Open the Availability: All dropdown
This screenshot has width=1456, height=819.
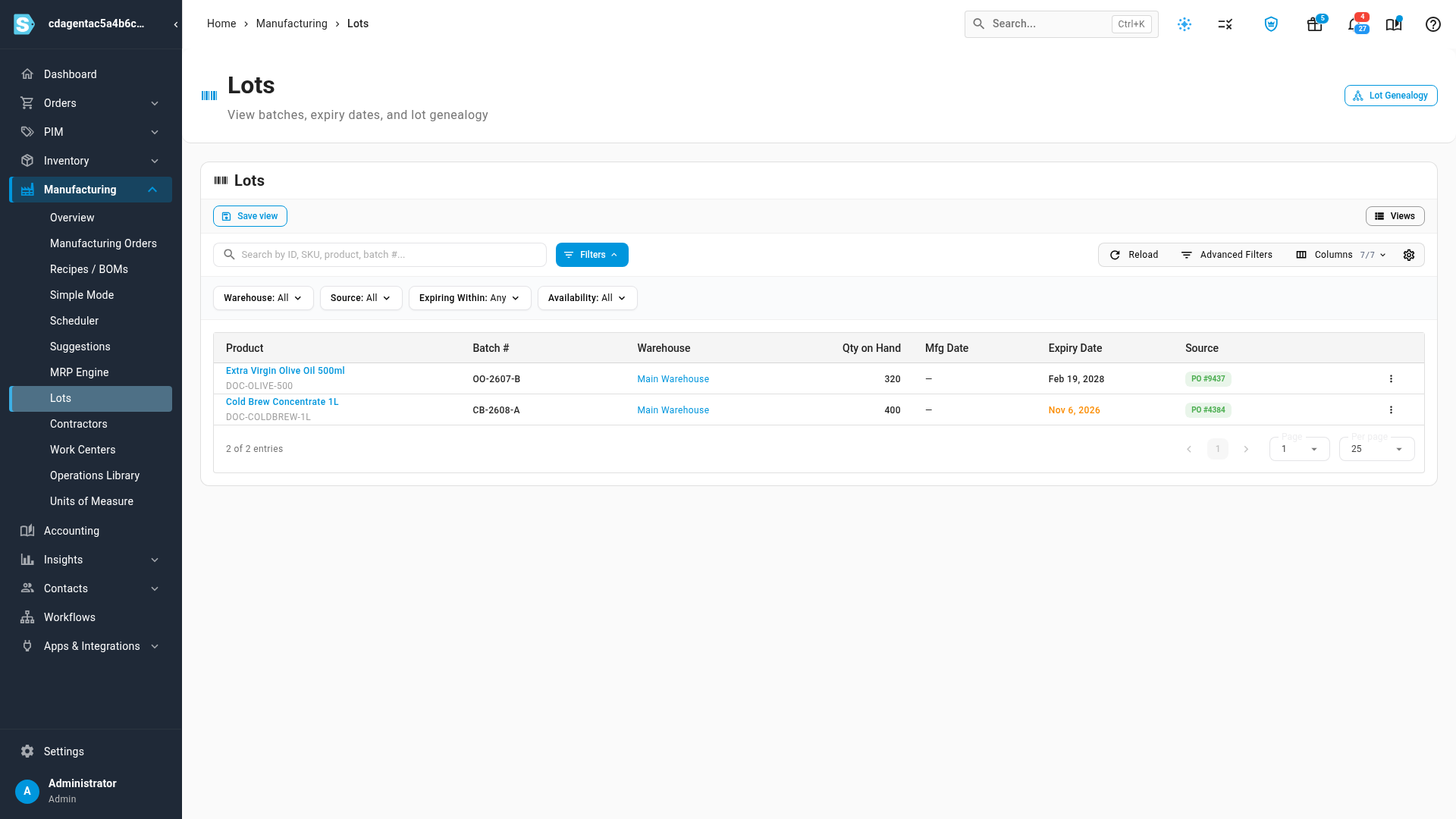(x=588, y=298)
